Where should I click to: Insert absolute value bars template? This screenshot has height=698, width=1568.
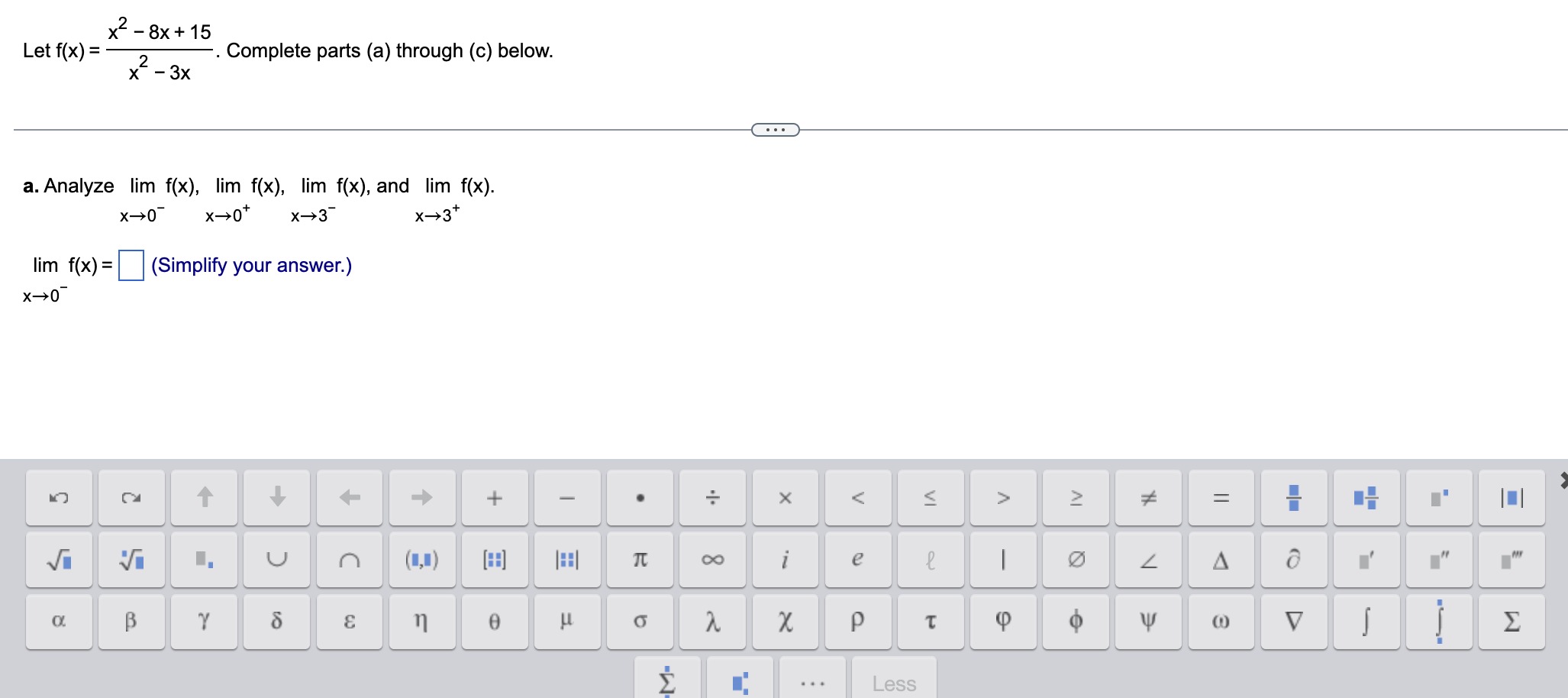coord(1512,498)
